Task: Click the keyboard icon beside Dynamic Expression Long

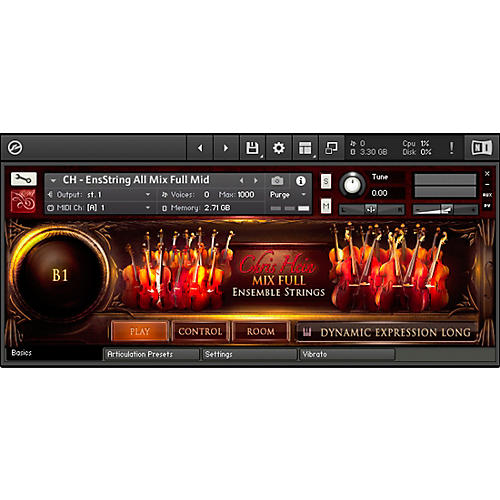Action: coord(307,332)
